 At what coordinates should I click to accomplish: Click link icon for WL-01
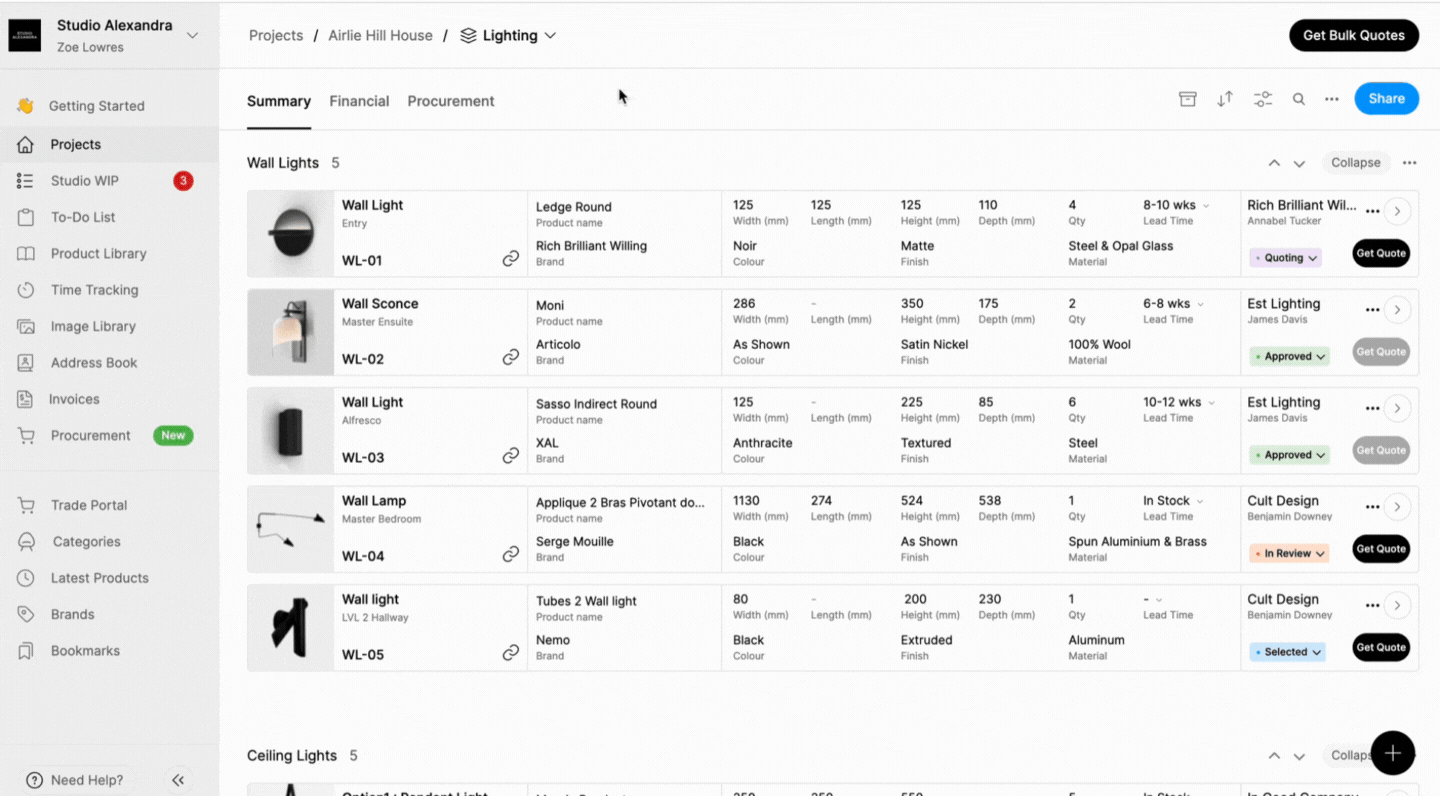tap(511, 259)
